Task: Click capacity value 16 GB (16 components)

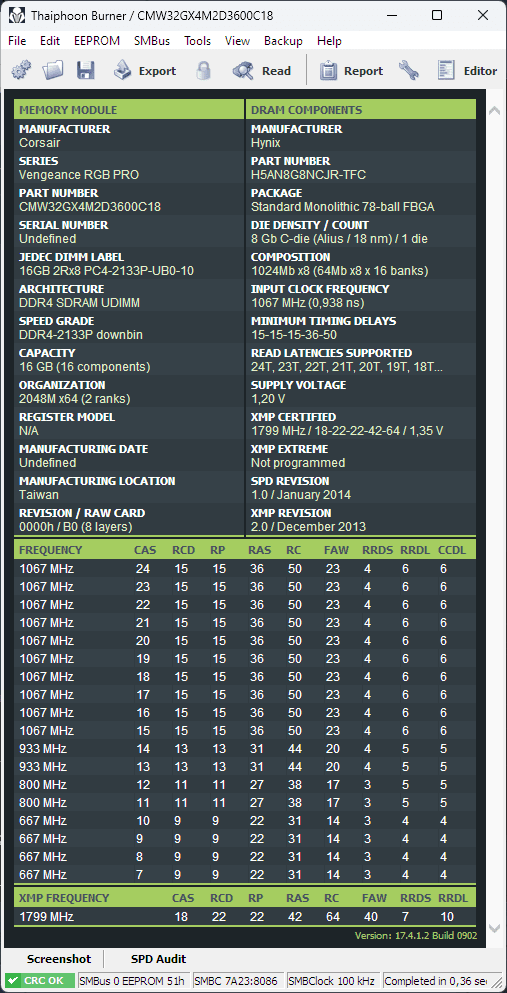Action: pyautogui.click(x=85, y=367)
